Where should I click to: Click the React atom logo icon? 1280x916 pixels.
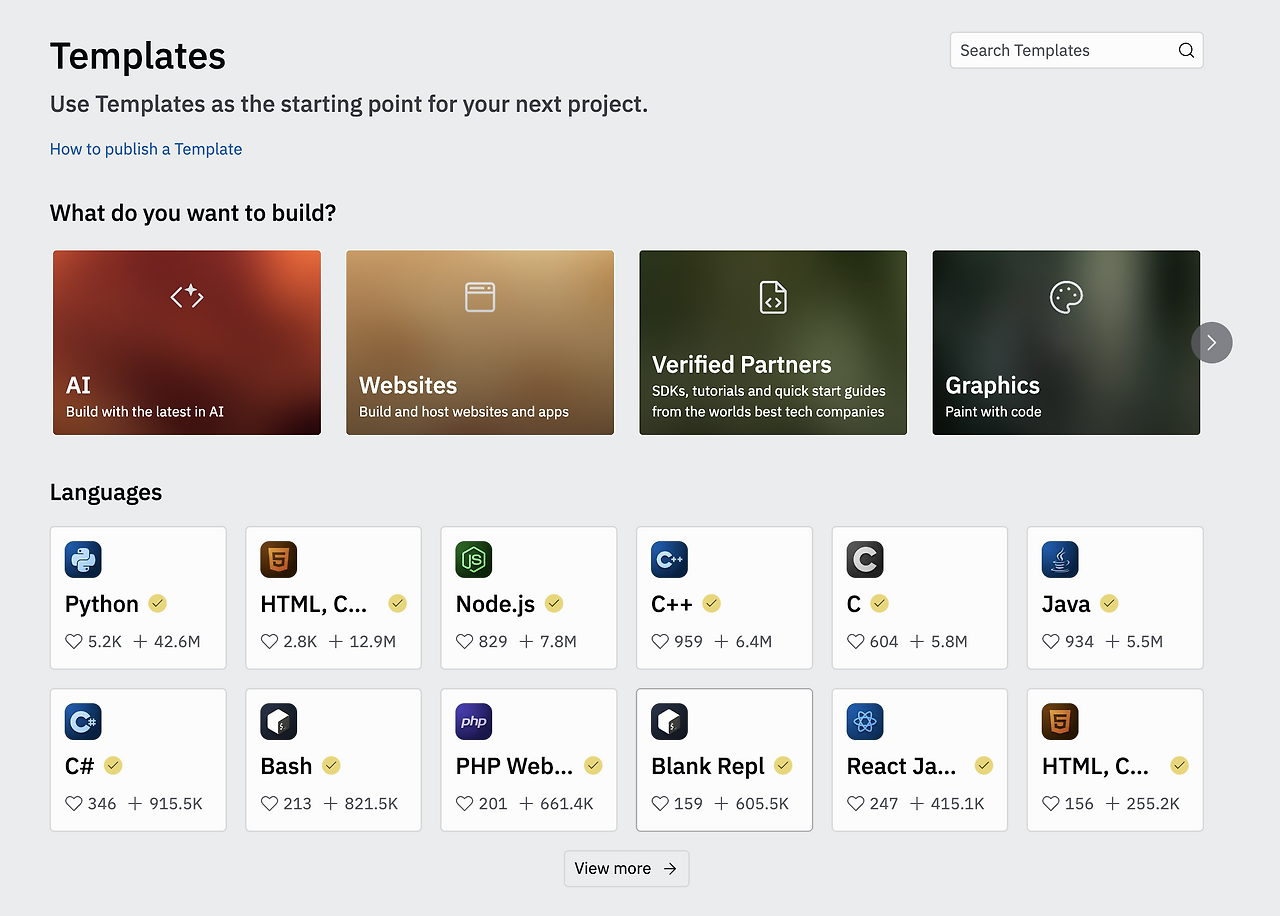[x=865, y=722]
